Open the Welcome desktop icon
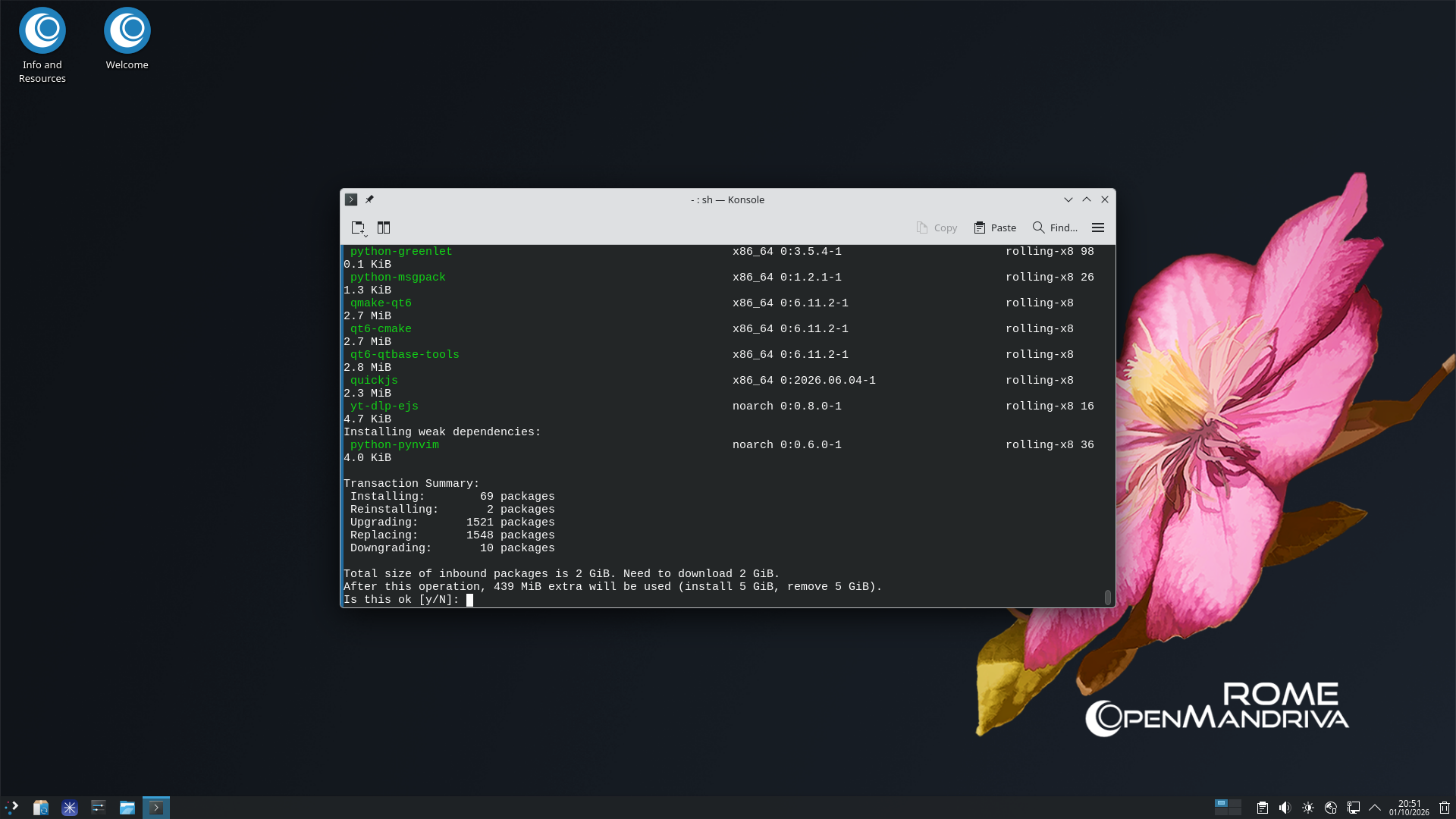The width and height of the screenshot is (1456, 819). click(127, 39)
